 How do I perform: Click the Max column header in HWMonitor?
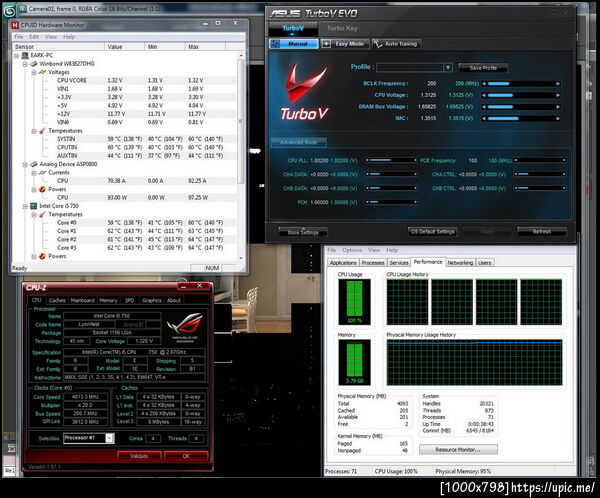click(205, 47)
